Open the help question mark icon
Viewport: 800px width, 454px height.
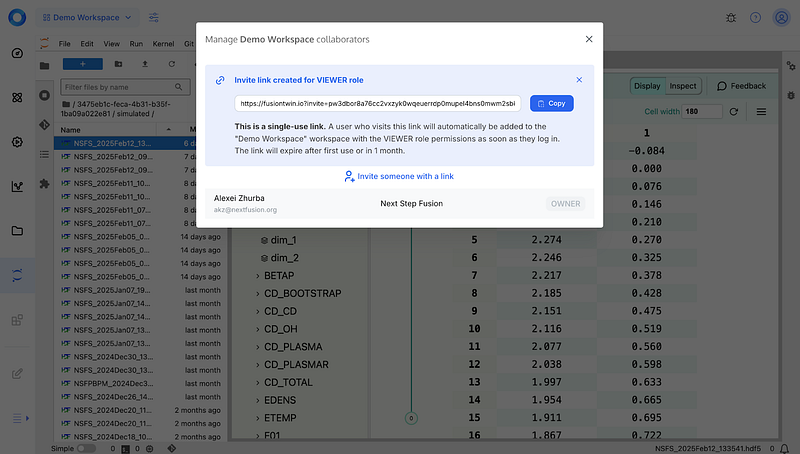click(x=755, y=17)
